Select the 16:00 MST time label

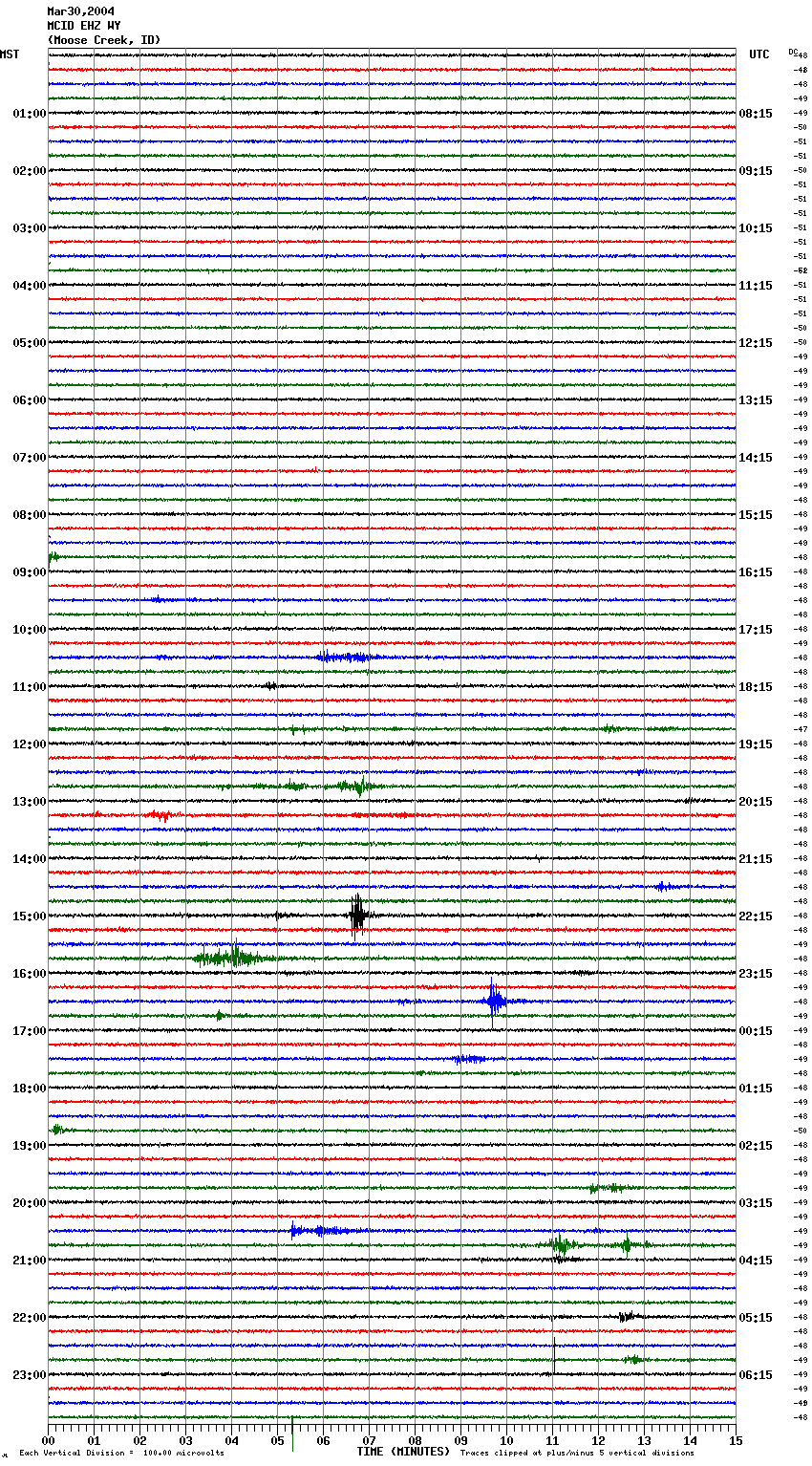(30, 974)
